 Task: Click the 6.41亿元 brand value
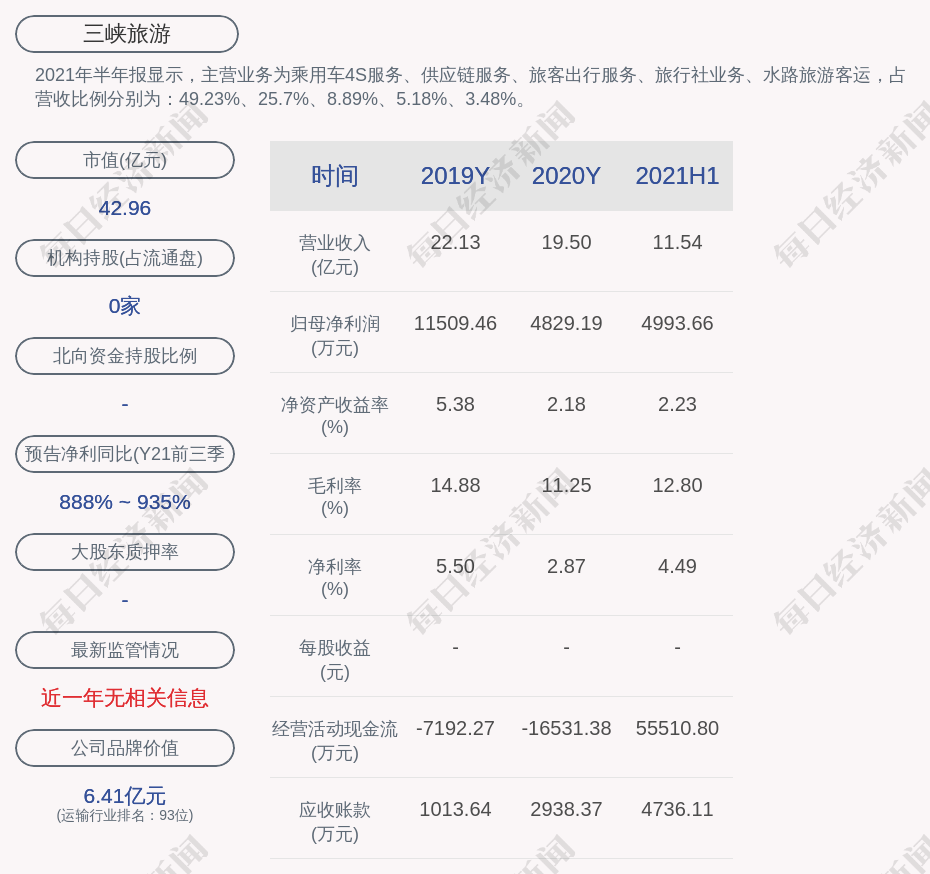tap(125, 796)
